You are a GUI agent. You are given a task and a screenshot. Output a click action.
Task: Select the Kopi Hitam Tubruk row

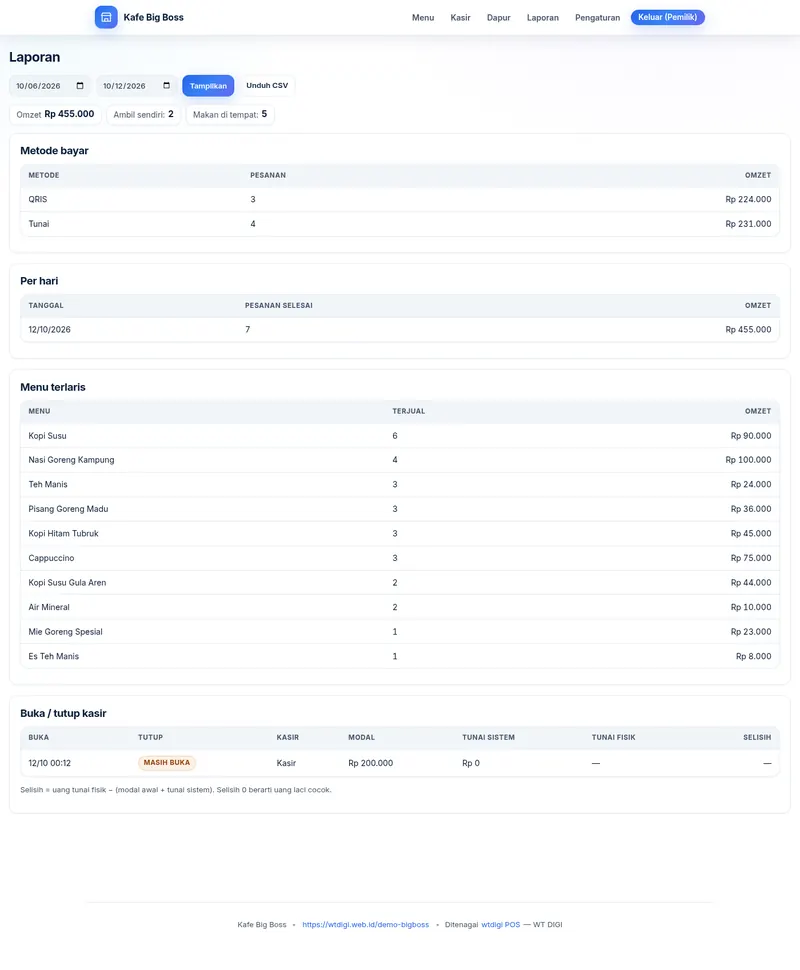pyautogui.click(x=400, y=533)
